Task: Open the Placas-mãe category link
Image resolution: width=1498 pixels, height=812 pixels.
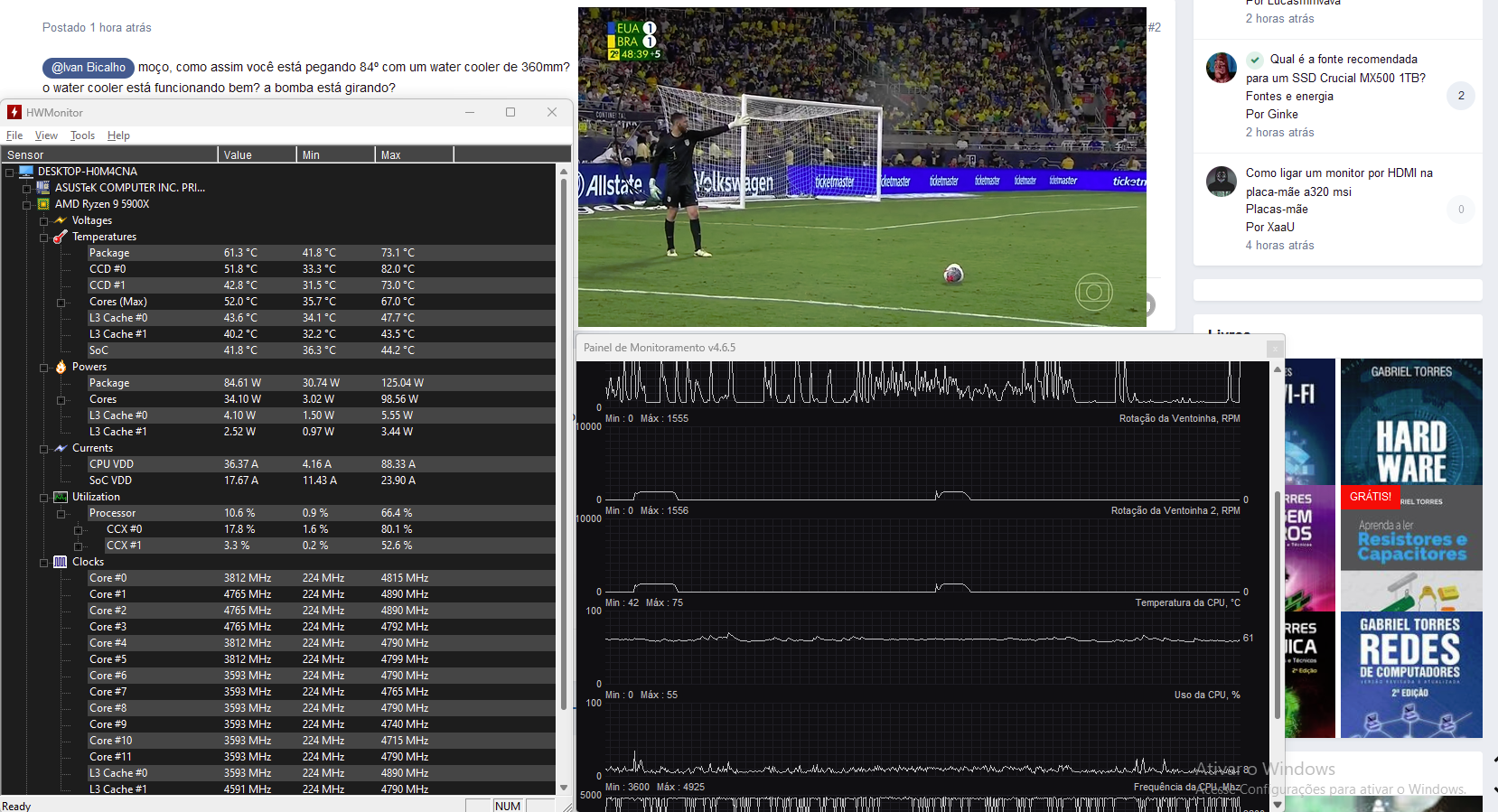Action: [x=1277, y=209]
